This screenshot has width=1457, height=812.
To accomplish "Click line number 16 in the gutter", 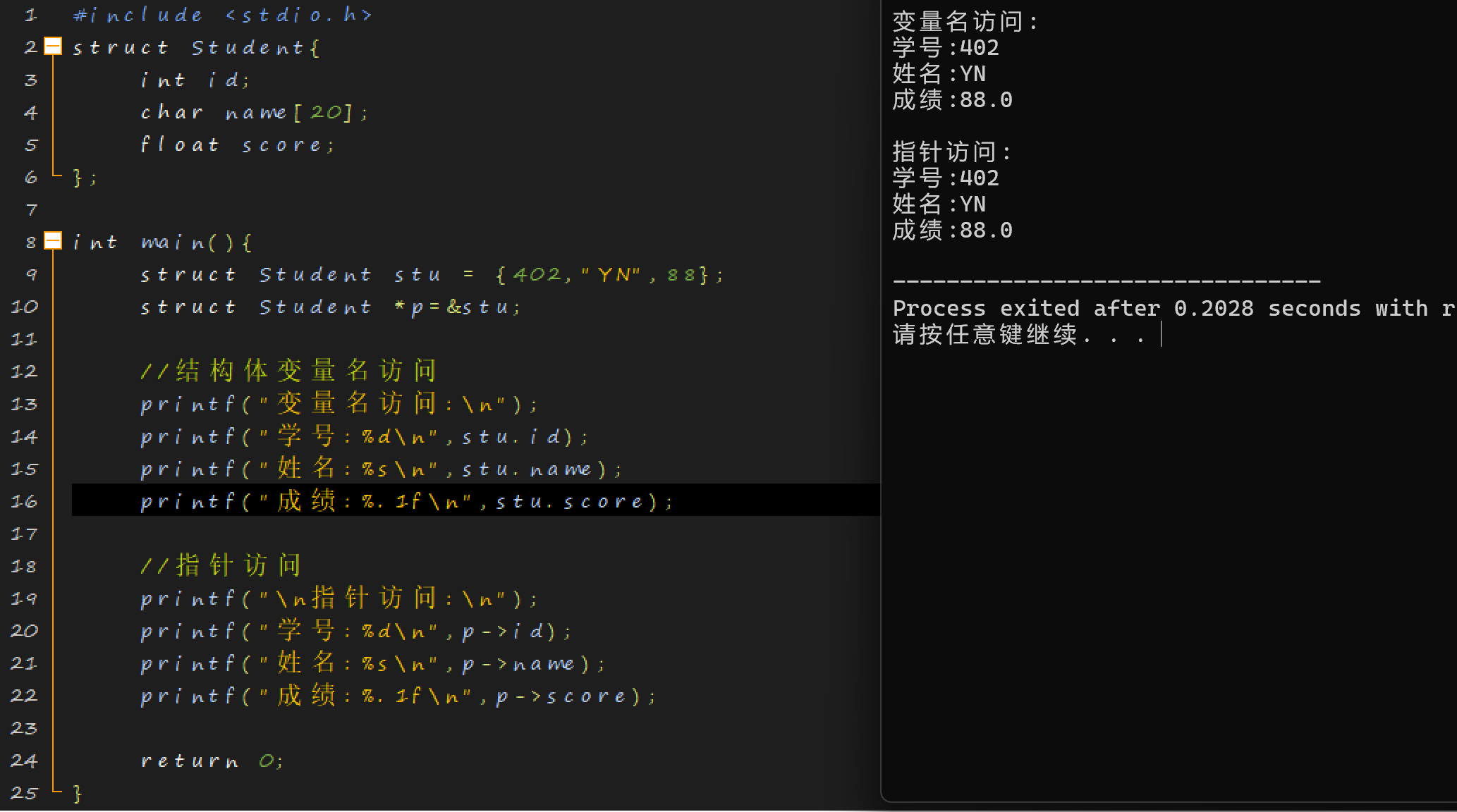I will 24,501.
